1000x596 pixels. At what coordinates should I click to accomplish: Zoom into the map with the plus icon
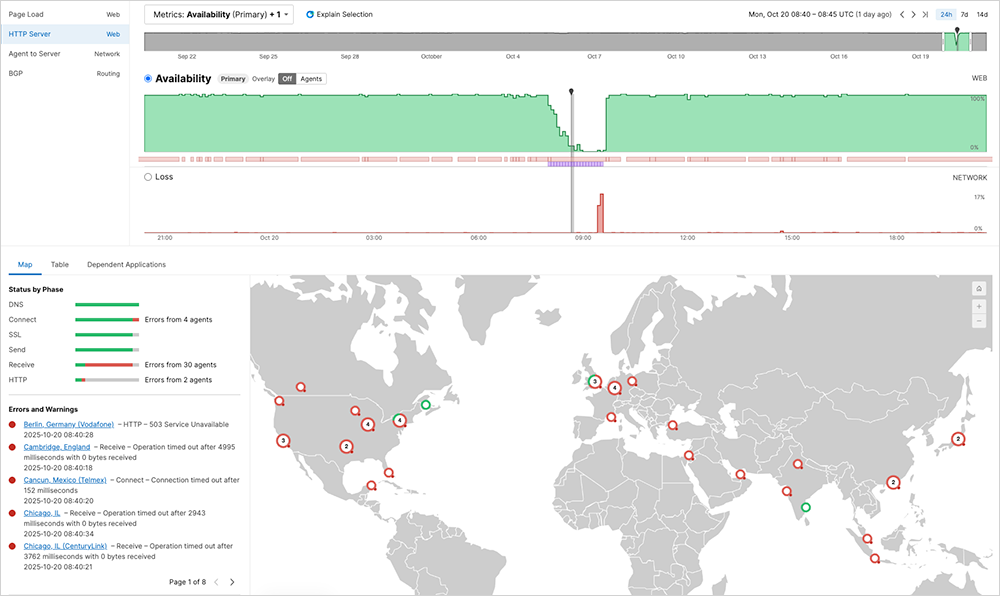tap(979, 306)
